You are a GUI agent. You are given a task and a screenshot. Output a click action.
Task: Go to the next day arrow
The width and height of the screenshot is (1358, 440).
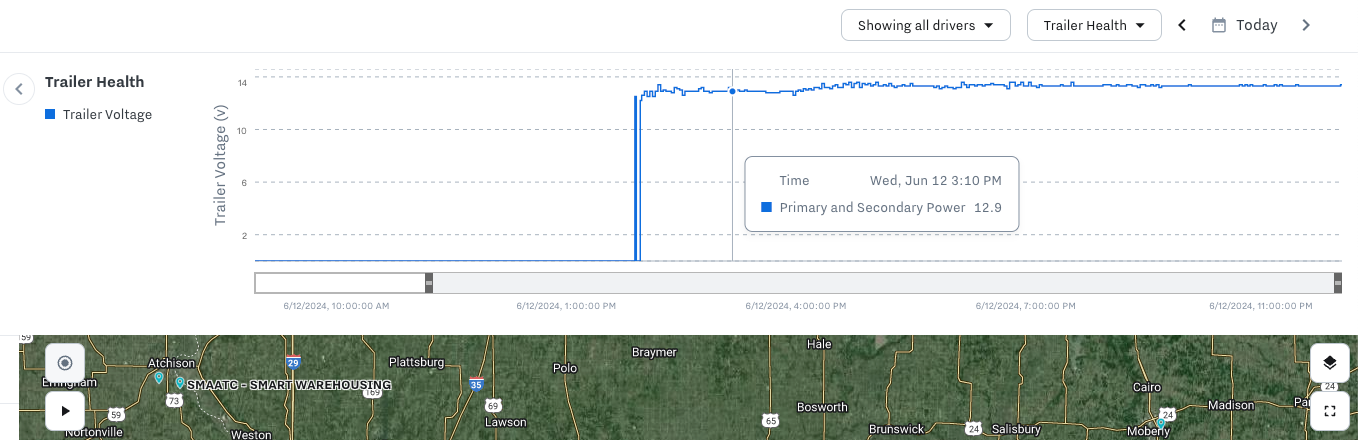click(1305, 25)
